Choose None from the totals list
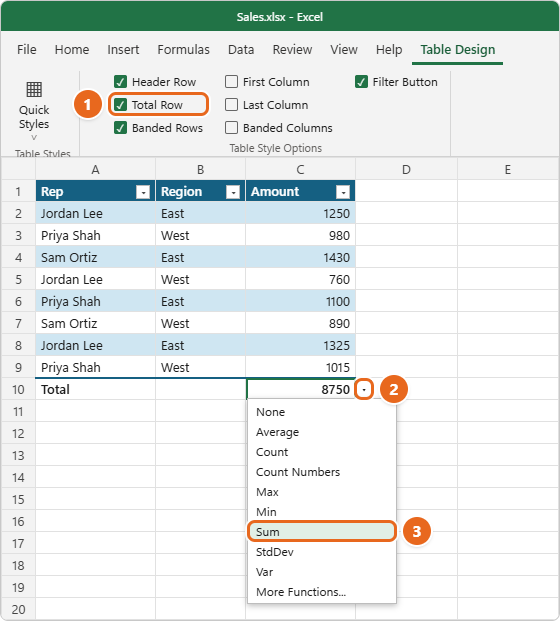The width and height of the screenshot is (560, 621). pos(322,412)
